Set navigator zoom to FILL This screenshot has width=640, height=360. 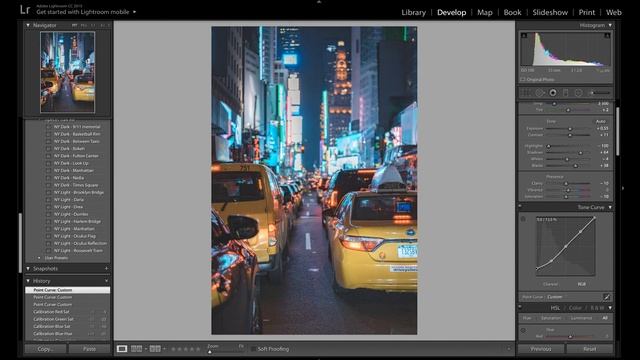point(84,25)
